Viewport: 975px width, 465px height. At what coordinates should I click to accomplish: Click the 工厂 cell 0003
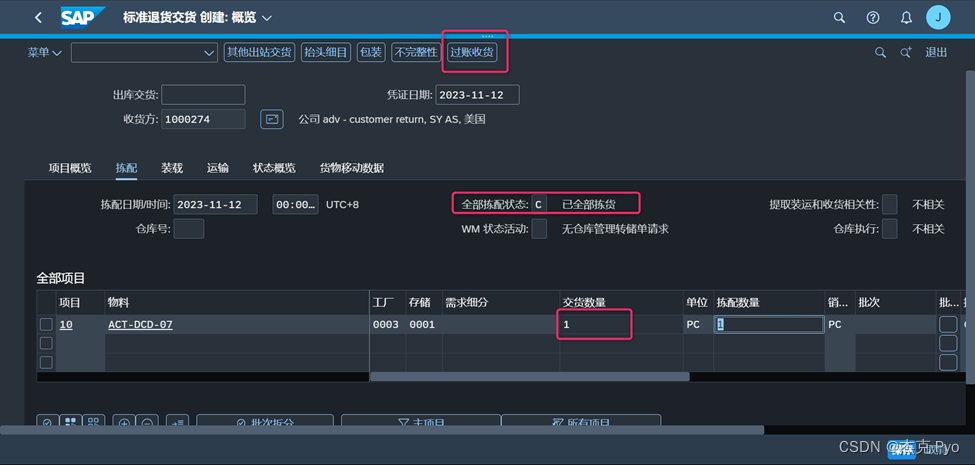click(386, 325)
